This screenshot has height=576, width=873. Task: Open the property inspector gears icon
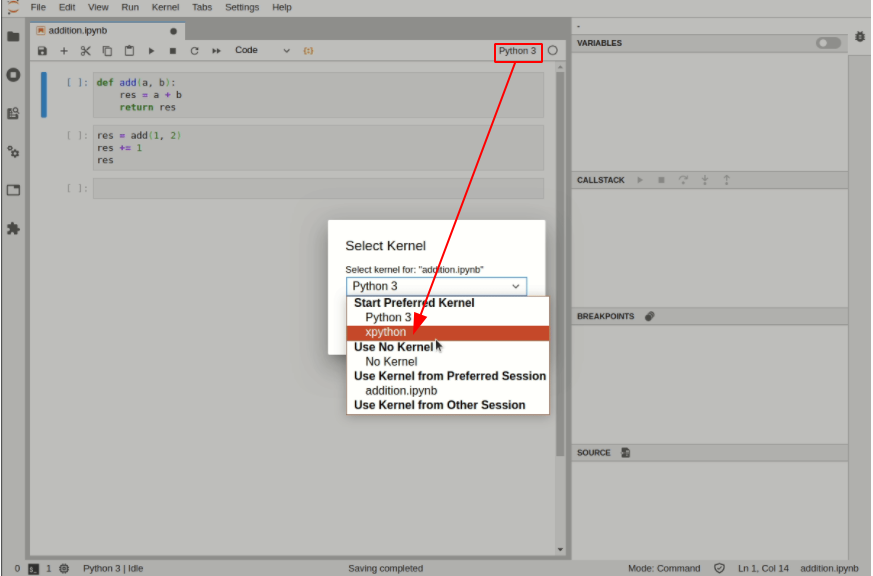tap(13, 151)
